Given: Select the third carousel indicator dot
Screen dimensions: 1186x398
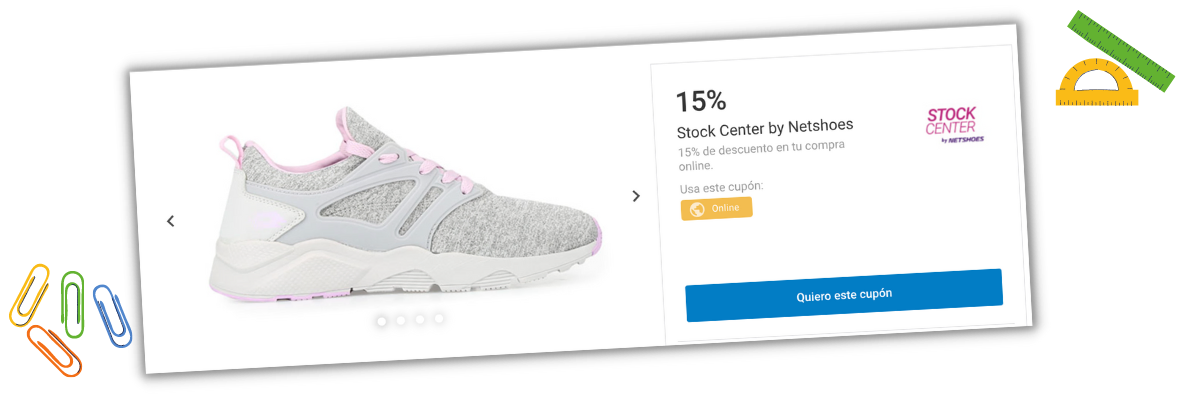Looking at the screenshot, I should (419, 319).
